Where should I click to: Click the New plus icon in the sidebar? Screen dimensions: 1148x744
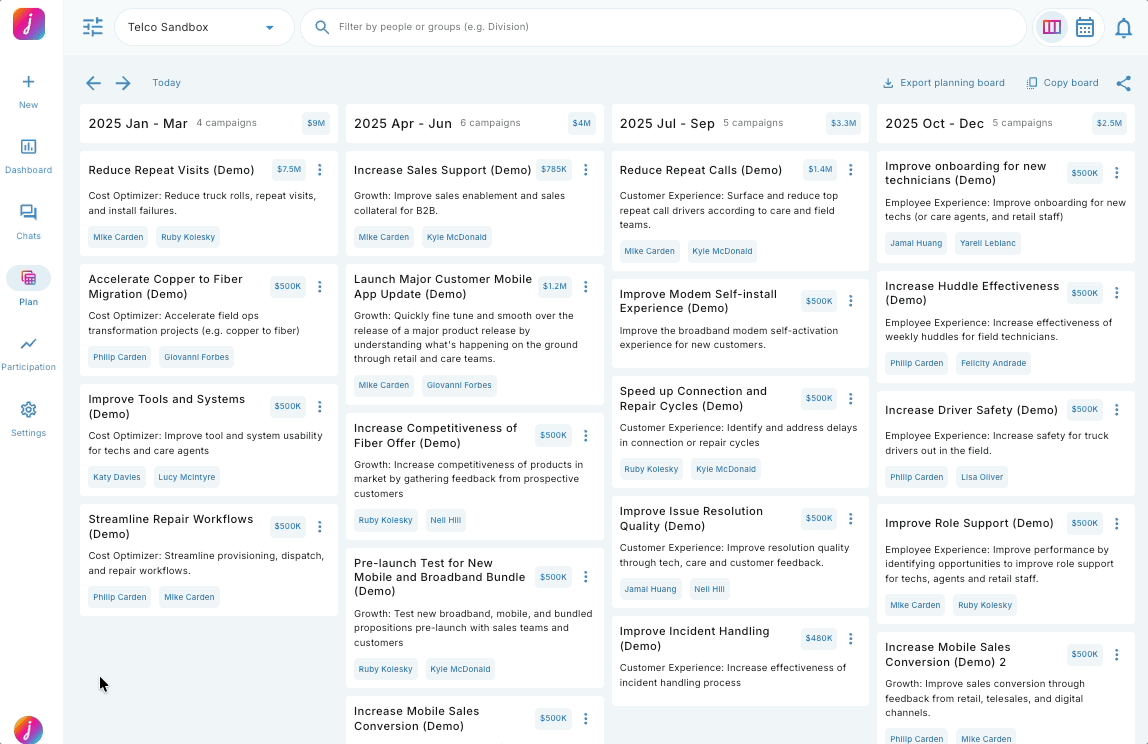pos(28,81)
